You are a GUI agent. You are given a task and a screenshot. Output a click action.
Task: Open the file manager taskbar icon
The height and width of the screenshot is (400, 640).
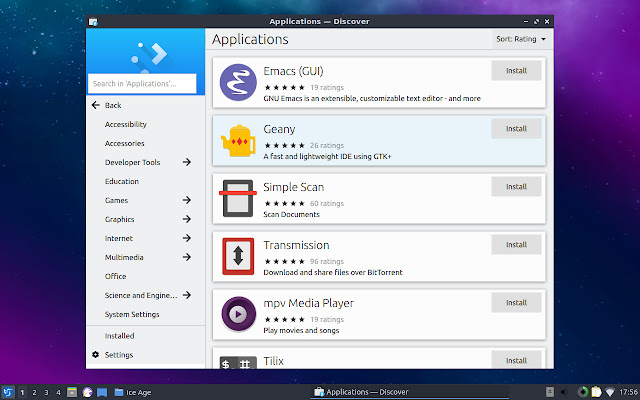(x=72, y=392)
